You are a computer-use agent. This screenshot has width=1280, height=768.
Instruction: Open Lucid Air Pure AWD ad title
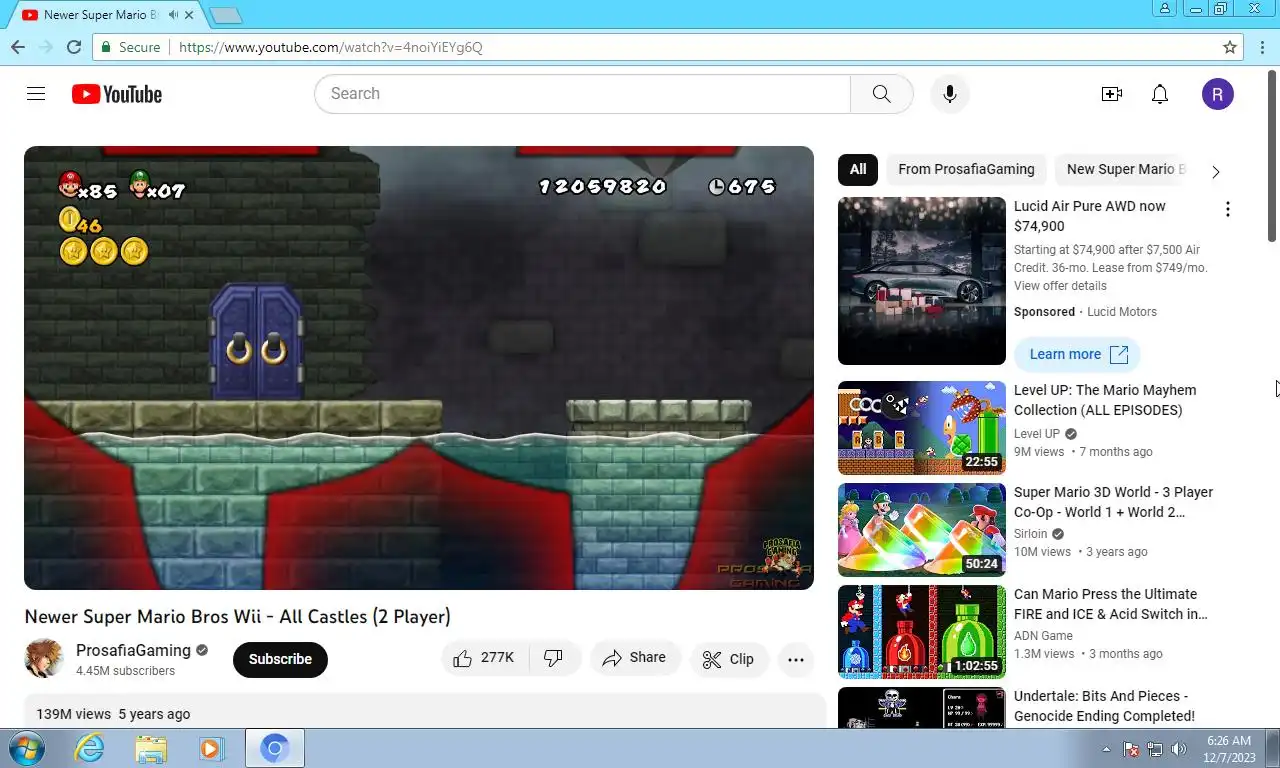tap(1090, 216)
